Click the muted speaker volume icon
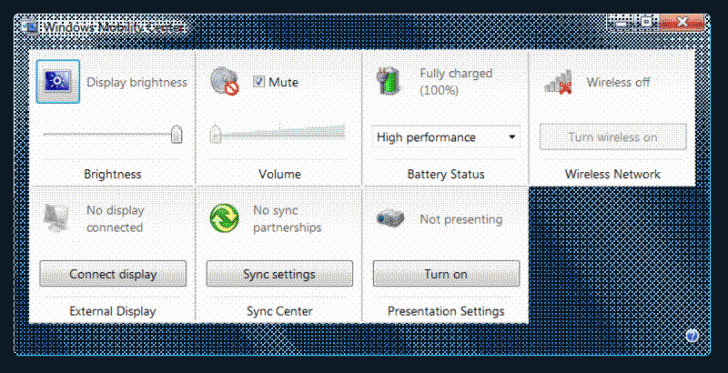This screenshot has height=373, width=728. tap(224, 81)
